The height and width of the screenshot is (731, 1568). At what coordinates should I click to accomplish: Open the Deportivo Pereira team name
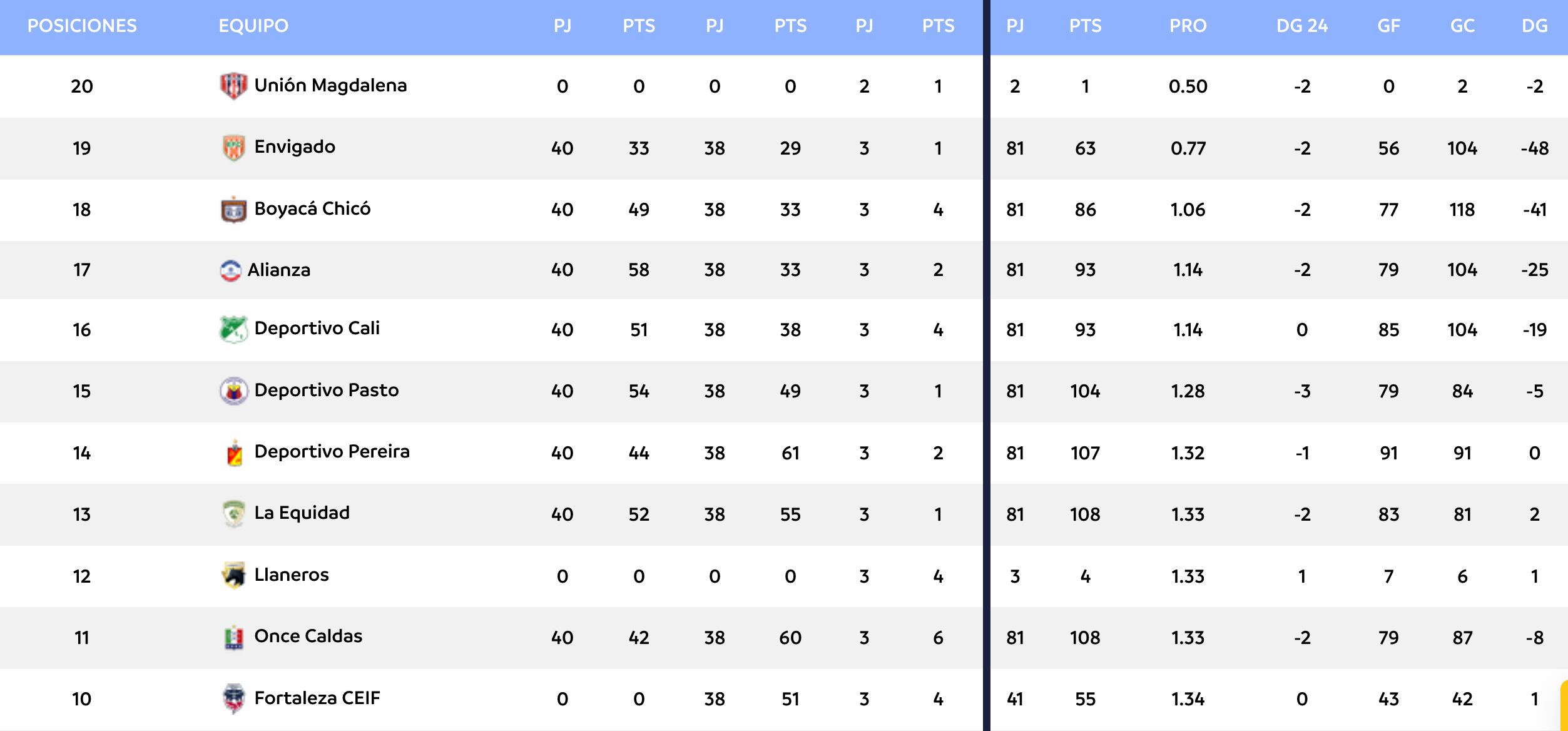(332, 452)
